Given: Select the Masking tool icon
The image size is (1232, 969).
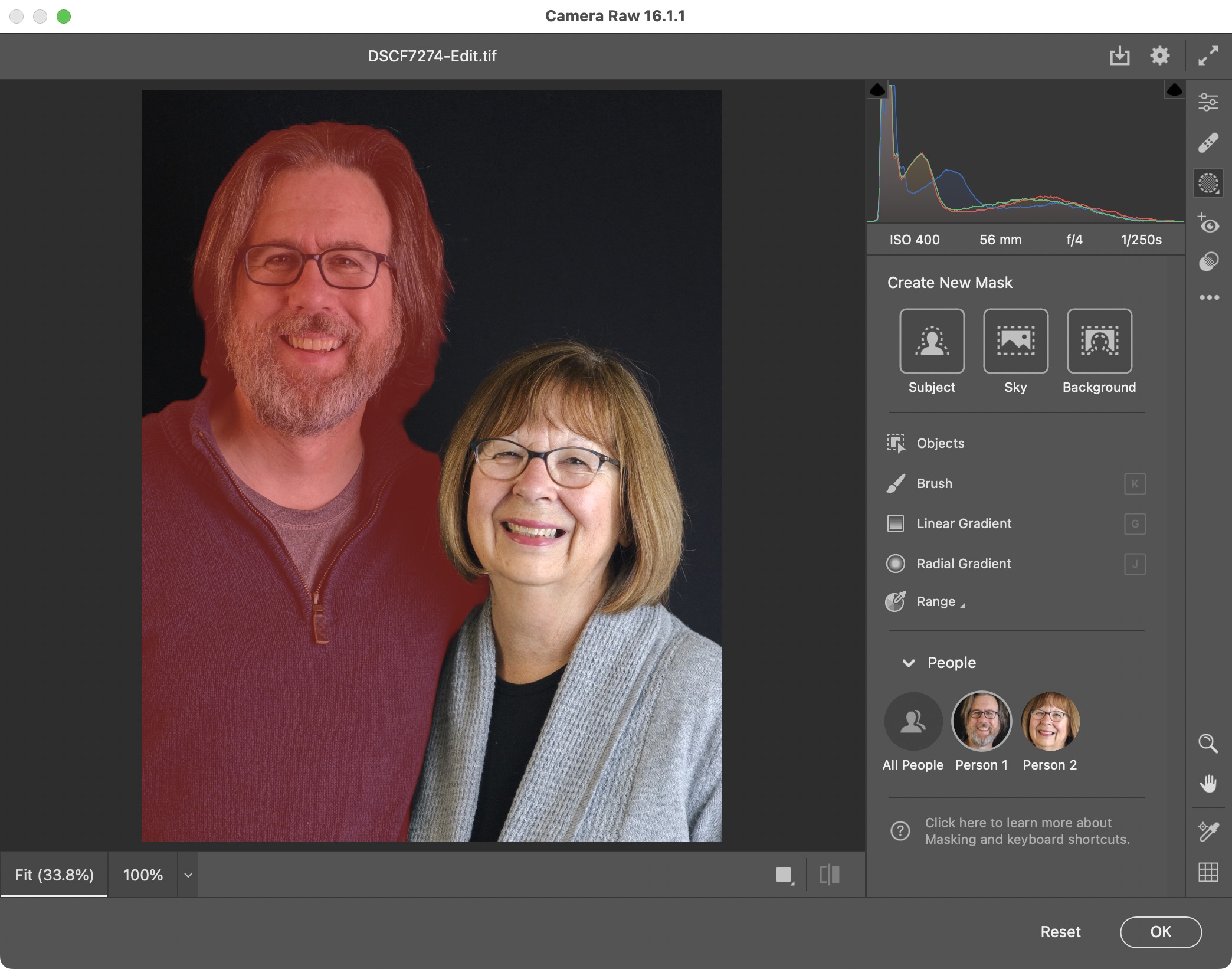Looking at the screenshot, I should pos(1208,184).
